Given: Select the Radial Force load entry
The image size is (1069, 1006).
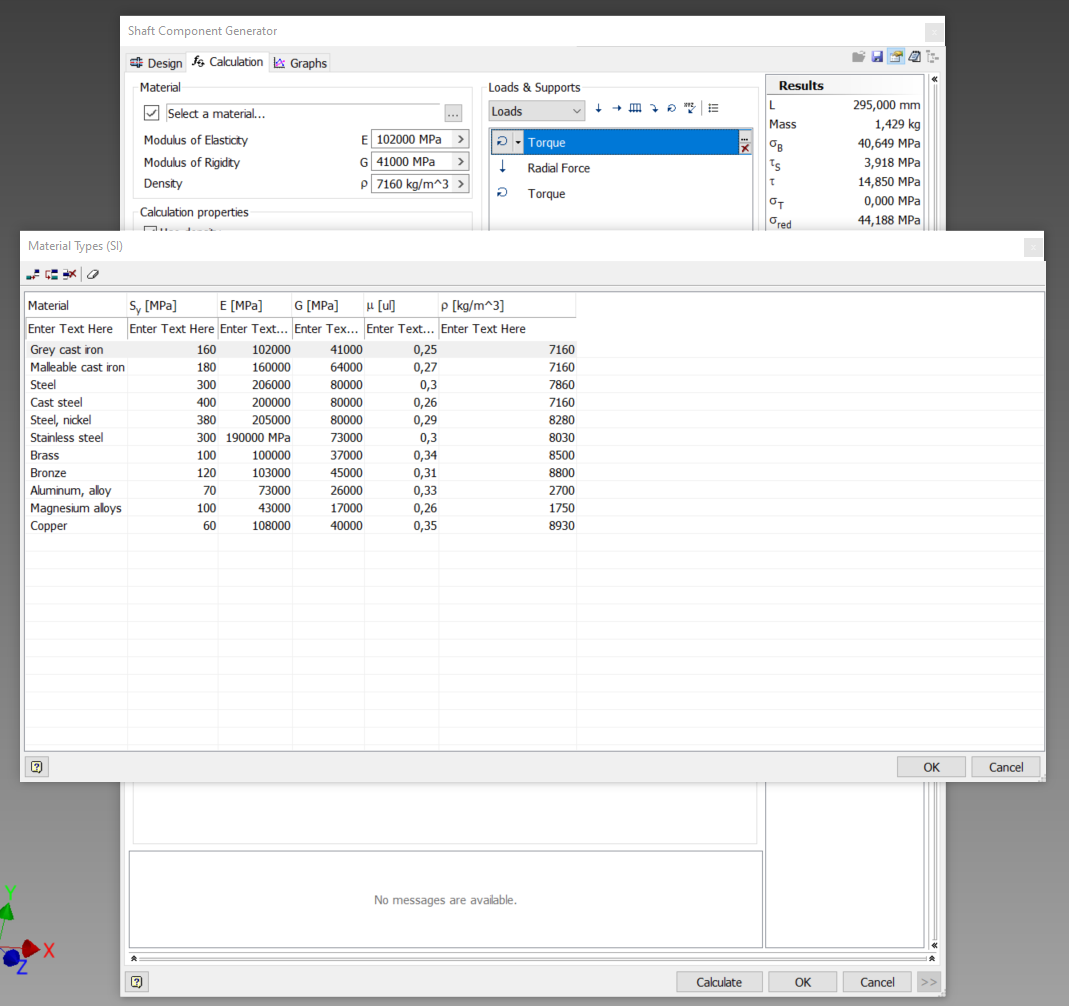Looking at the screenshot, I should coord(620,168).
